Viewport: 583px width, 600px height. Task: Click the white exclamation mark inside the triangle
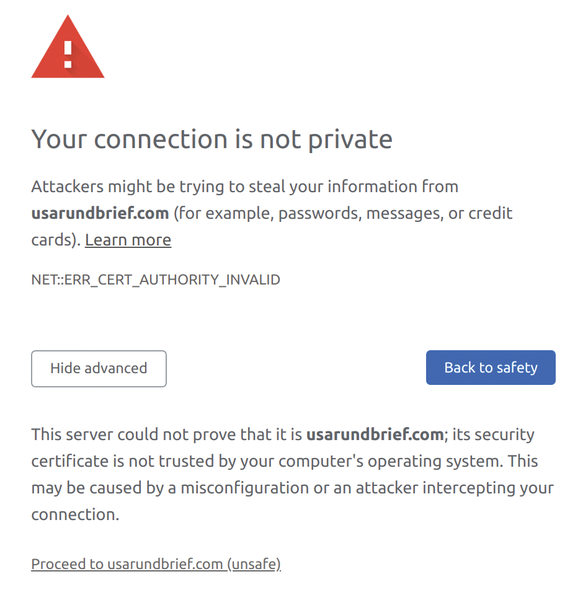[68, 54]
